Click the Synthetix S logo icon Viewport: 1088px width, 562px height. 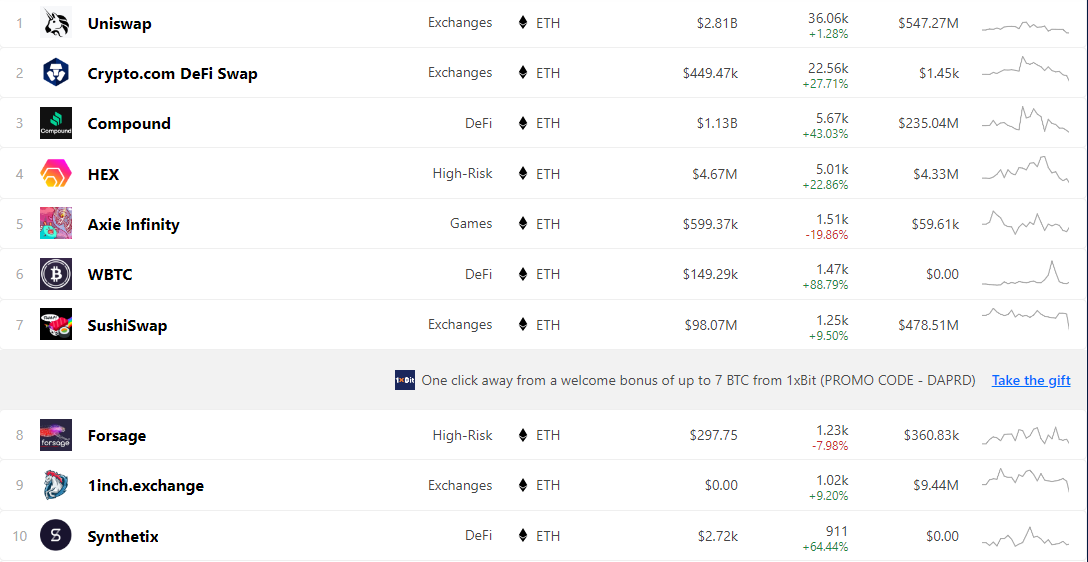(x=56, y=536)
